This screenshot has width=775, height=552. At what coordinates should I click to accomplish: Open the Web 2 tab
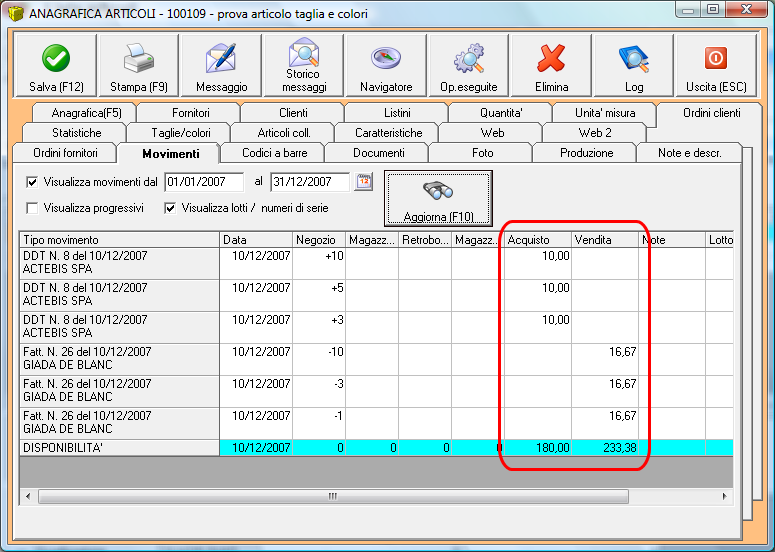click(595, 133)
